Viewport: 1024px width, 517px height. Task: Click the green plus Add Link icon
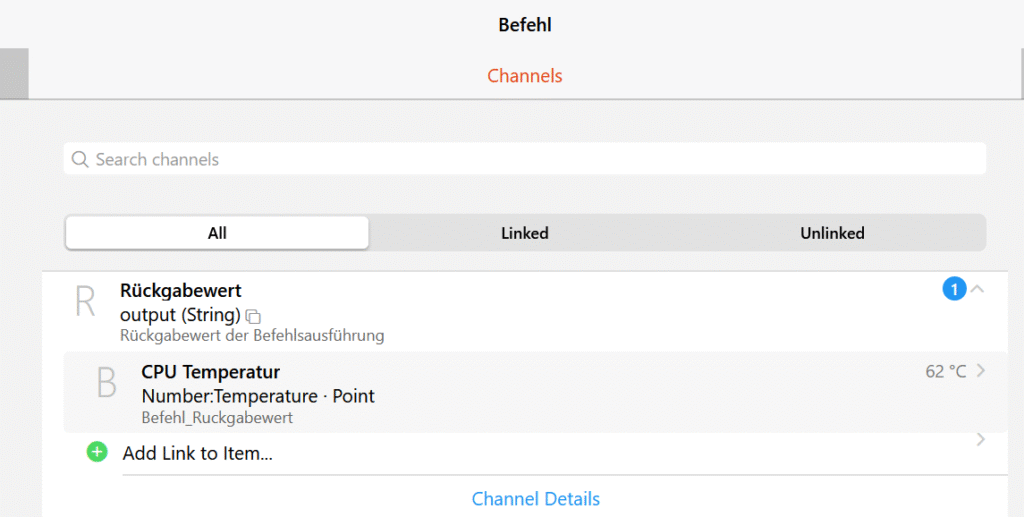pyautogui.click(x=97, y=451)
